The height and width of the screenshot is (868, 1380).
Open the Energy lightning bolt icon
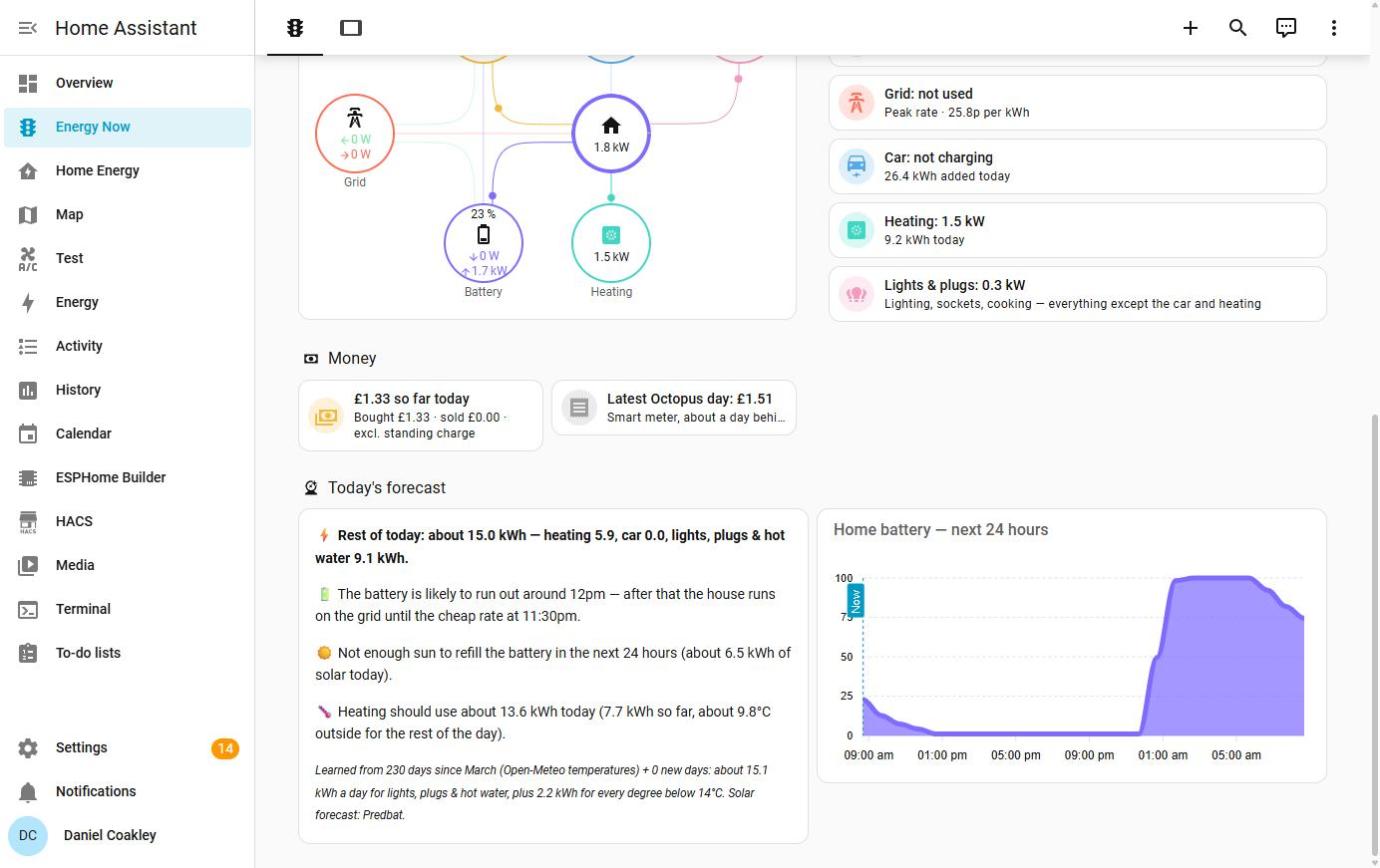28,302
